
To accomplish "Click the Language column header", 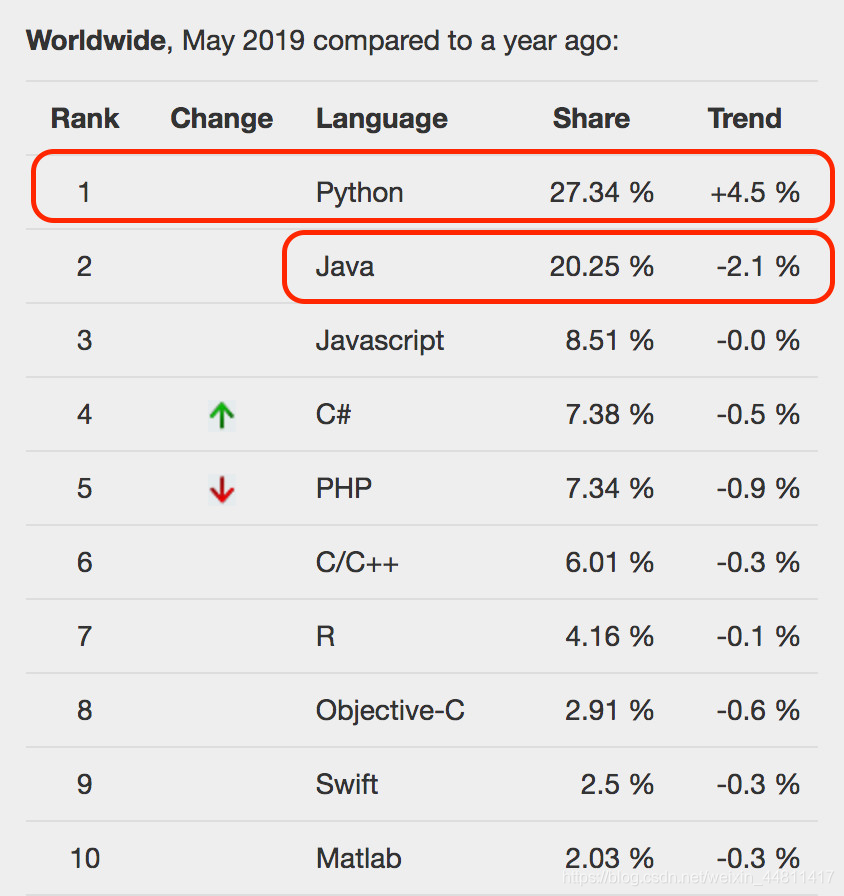I will tap(382, 119).
